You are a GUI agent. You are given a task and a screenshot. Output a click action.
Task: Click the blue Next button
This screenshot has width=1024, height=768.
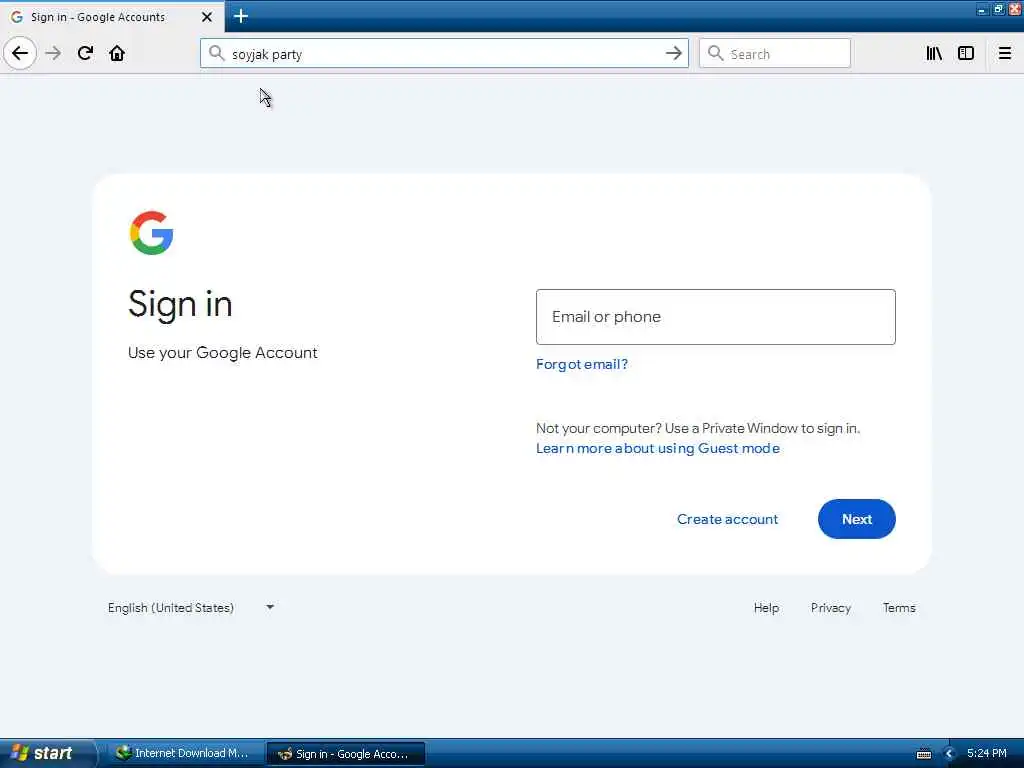tap(856, 519)
